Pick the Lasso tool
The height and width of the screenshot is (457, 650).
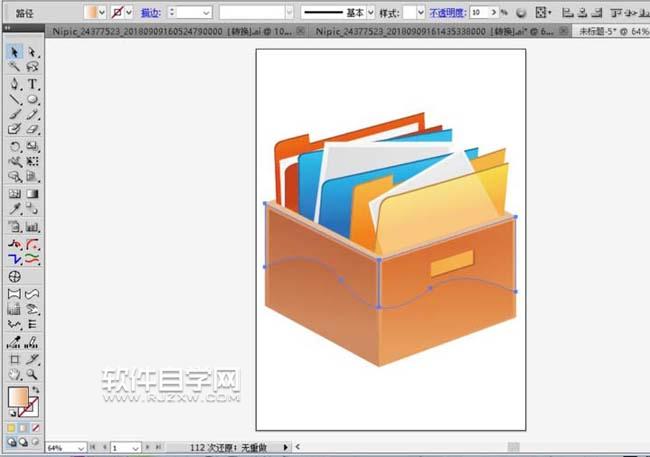[x=32, y=67]
